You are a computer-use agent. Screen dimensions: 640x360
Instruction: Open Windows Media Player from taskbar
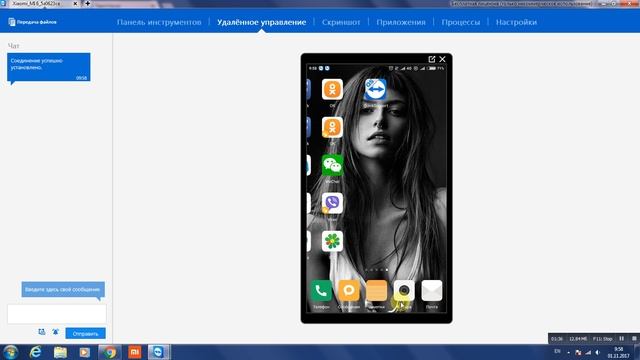click(84, 352)
